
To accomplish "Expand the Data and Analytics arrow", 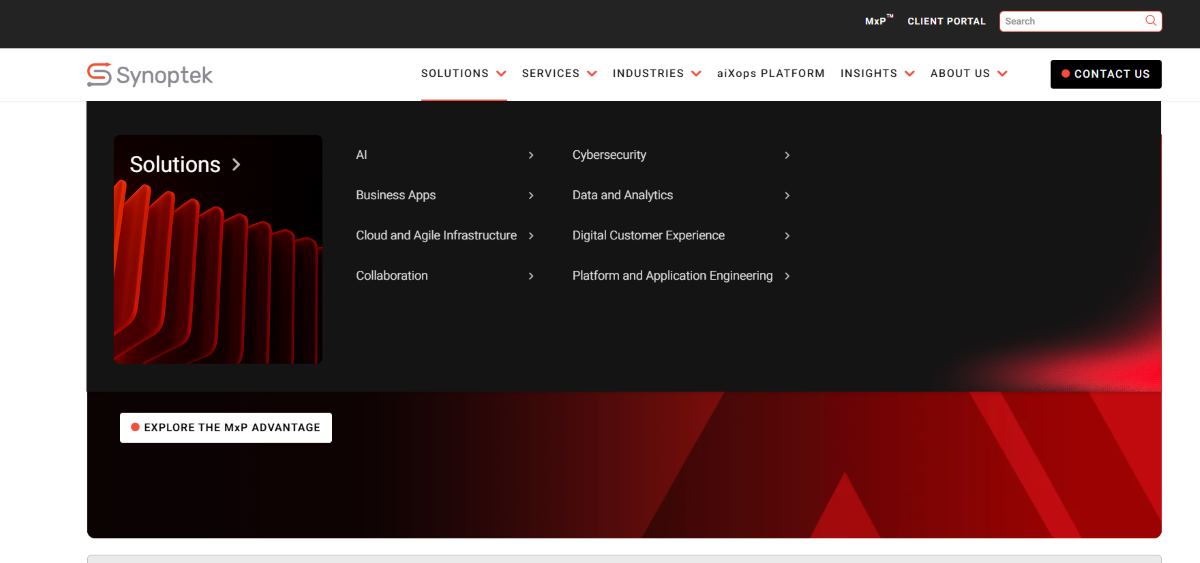I will point(787,195).
